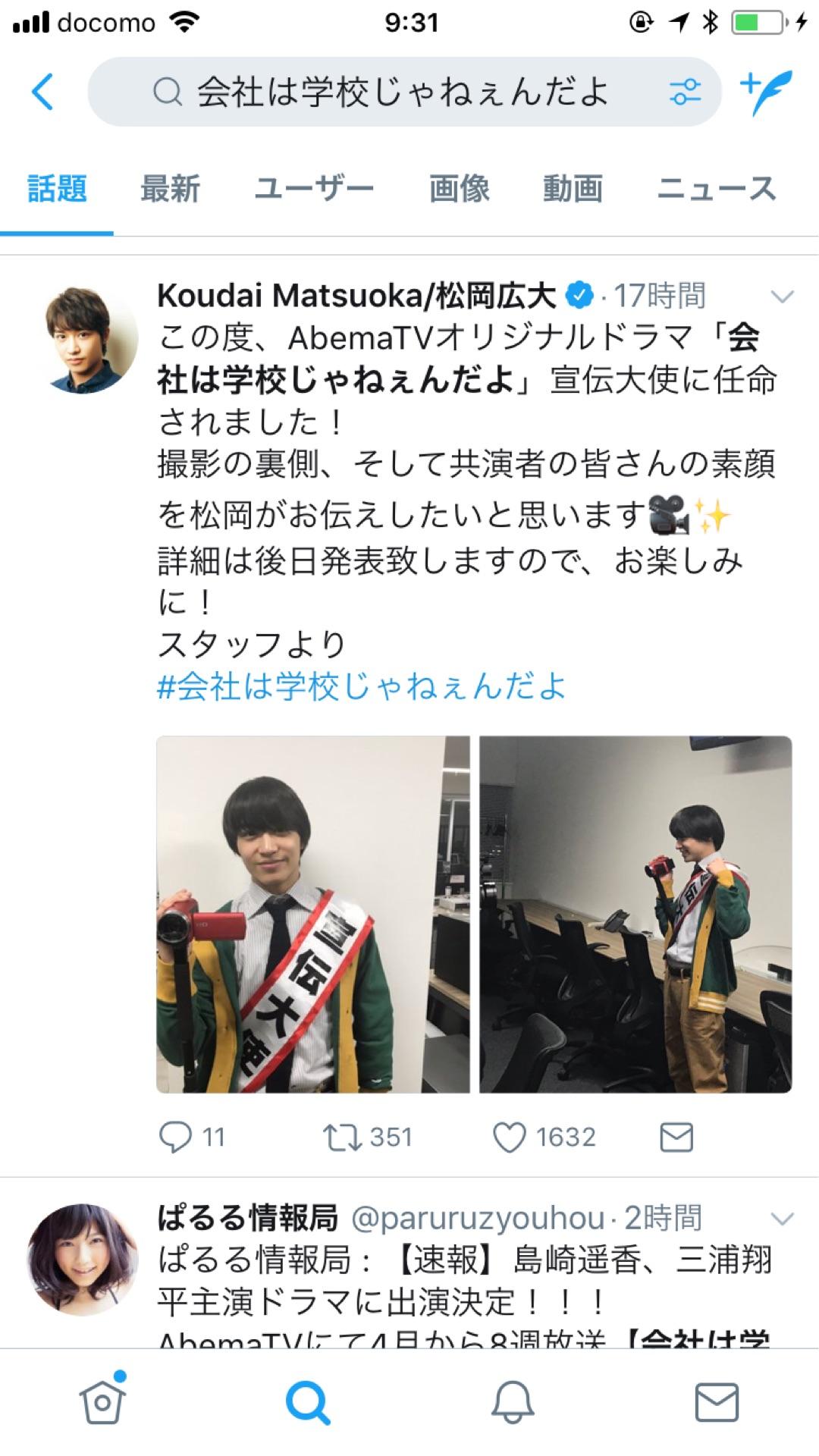Open search filter settings icon
The image size is (819, 1456).
click(685, 92)
